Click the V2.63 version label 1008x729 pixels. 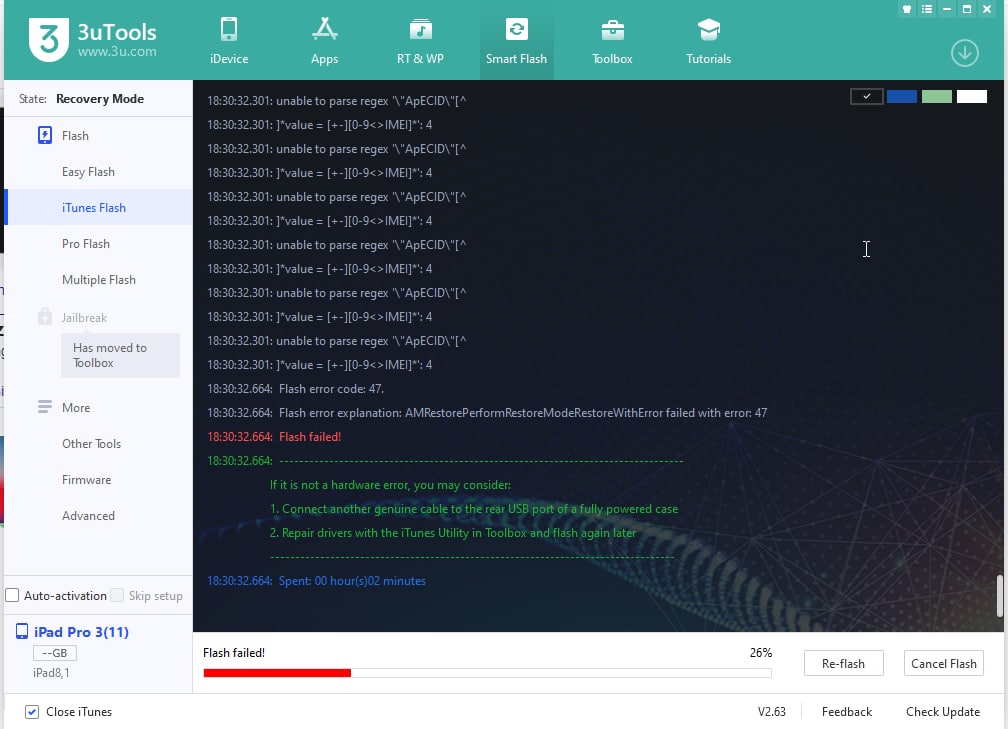[771, 712]
